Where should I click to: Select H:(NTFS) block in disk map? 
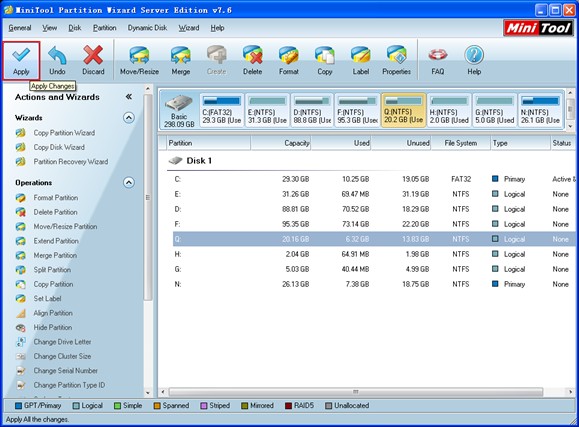[449, 110]
